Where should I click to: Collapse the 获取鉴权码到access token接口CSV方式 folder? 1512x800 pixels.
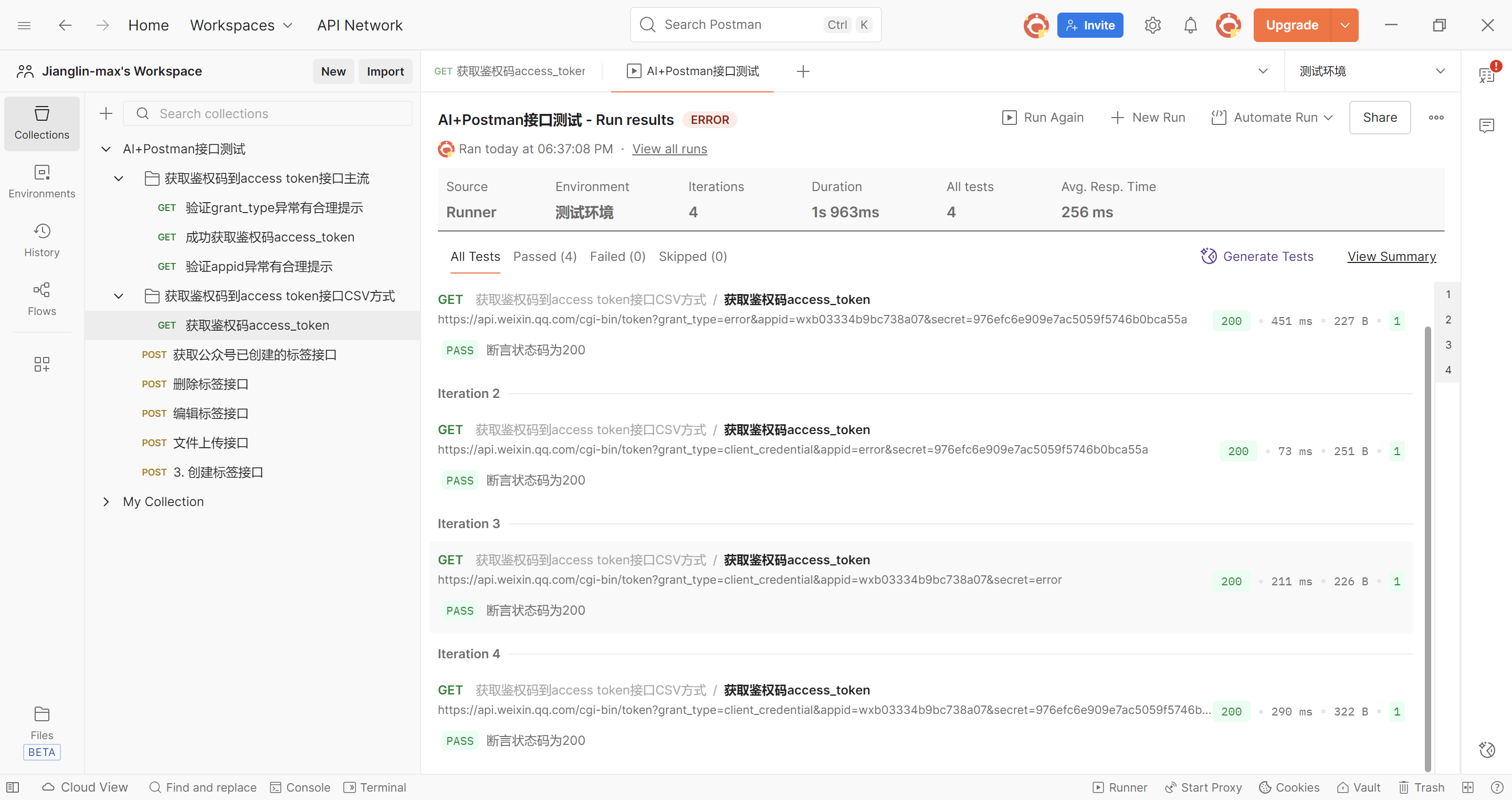point(119,296)
